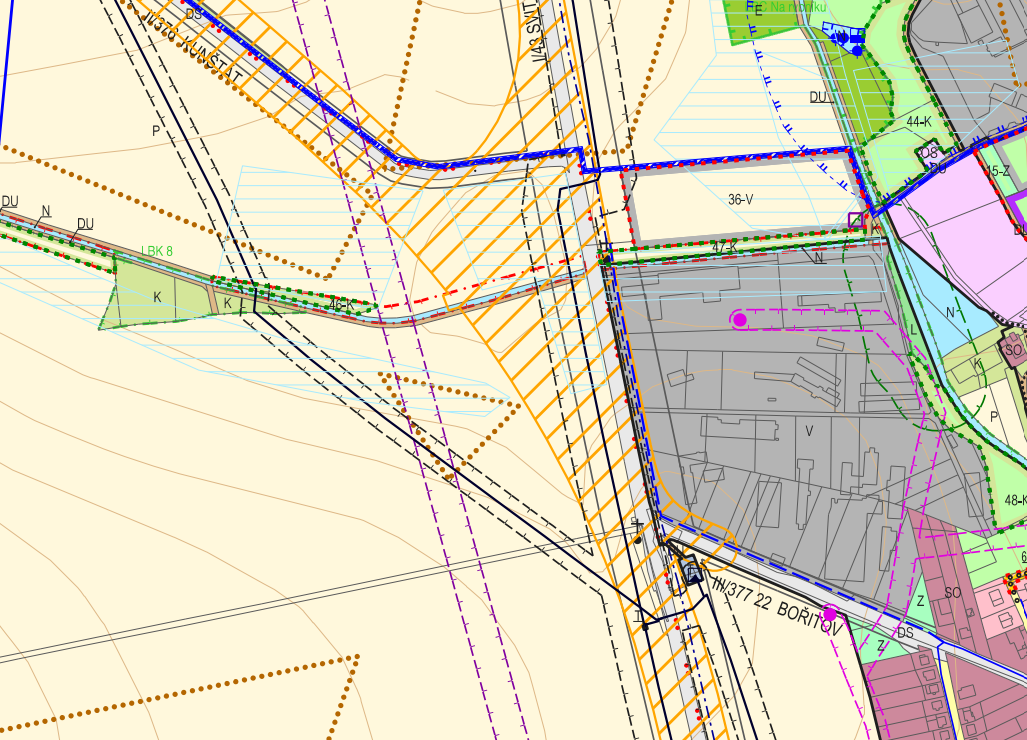Click the OS label near the 44-K area
The image size is (1027, 740).
929,153
